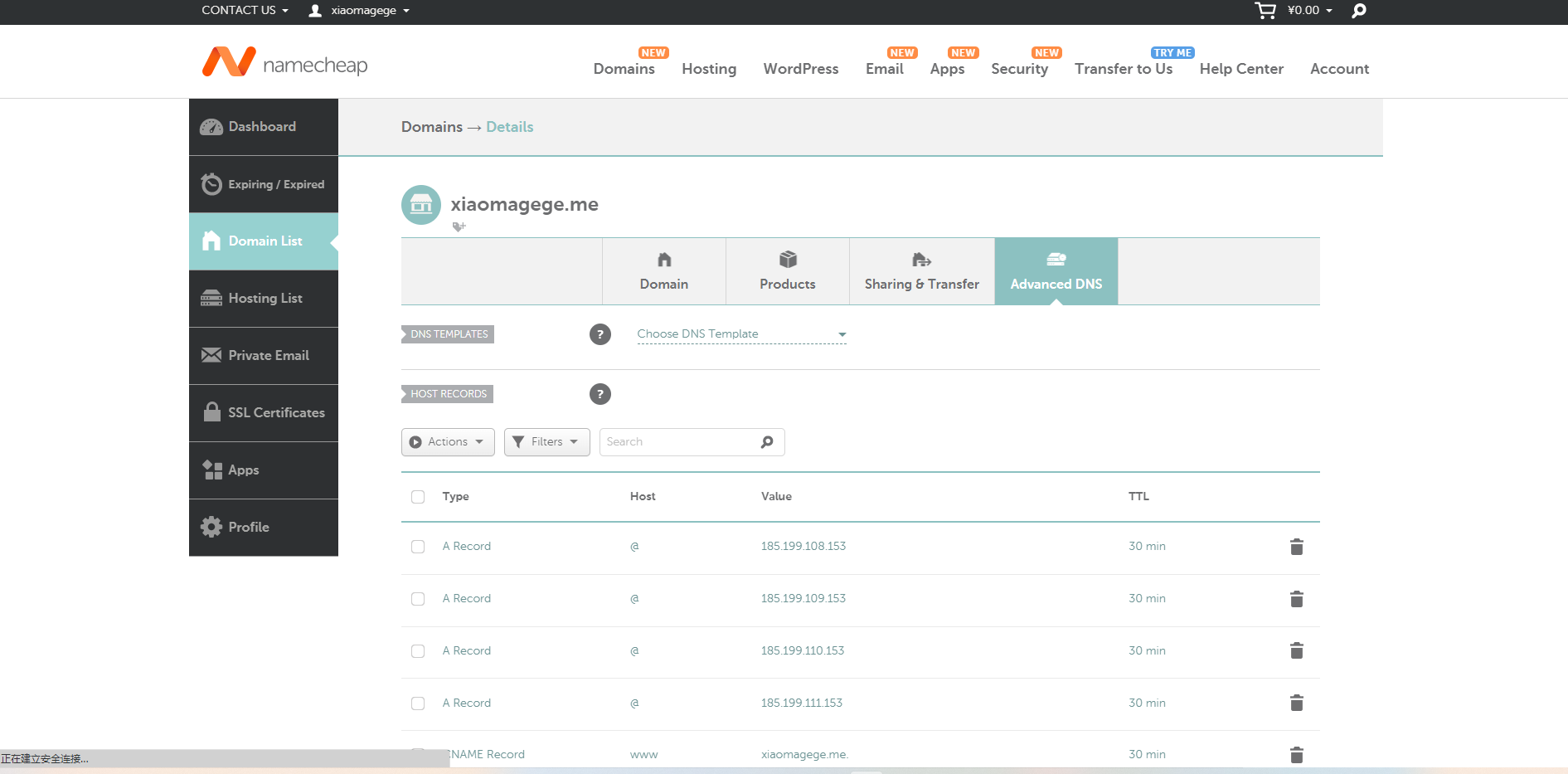The height and width of the screenshot is (774, 1568).
Task: Click the TTL column header
Action: (1138, 496)
